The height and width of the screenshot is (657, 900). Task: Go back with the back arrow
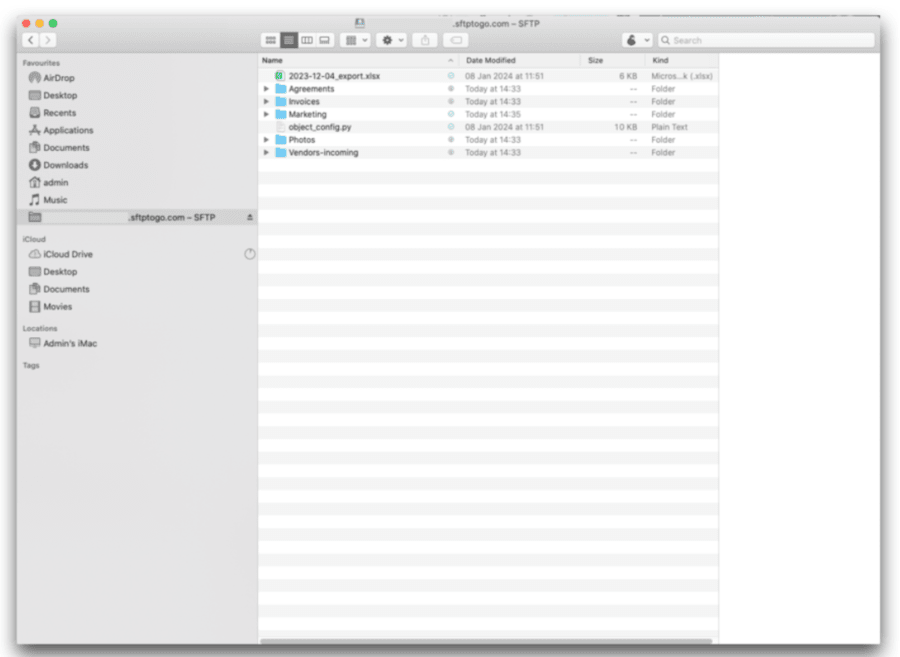pos(31,40)
